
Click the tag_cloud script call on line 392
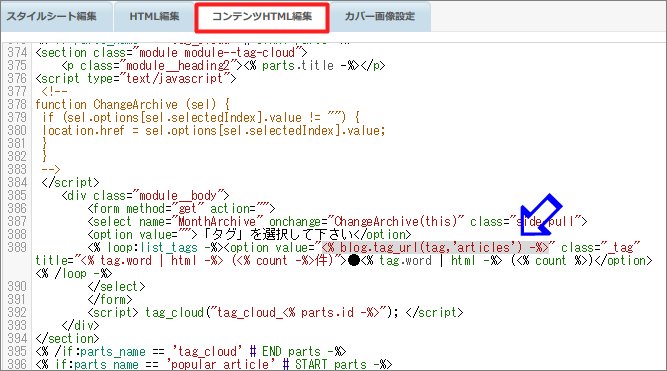pos(275,312)
